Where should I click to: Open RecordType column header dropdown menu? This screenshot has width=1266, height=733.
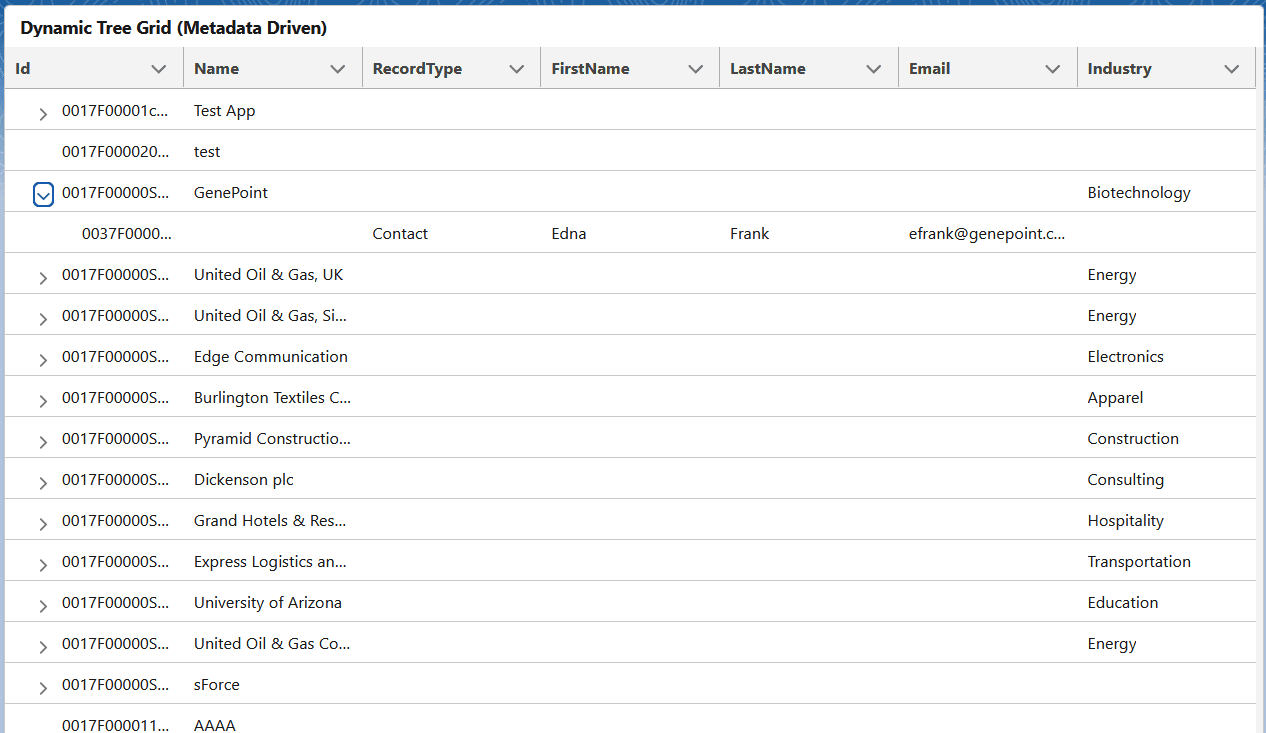click(x=516, y=69)
